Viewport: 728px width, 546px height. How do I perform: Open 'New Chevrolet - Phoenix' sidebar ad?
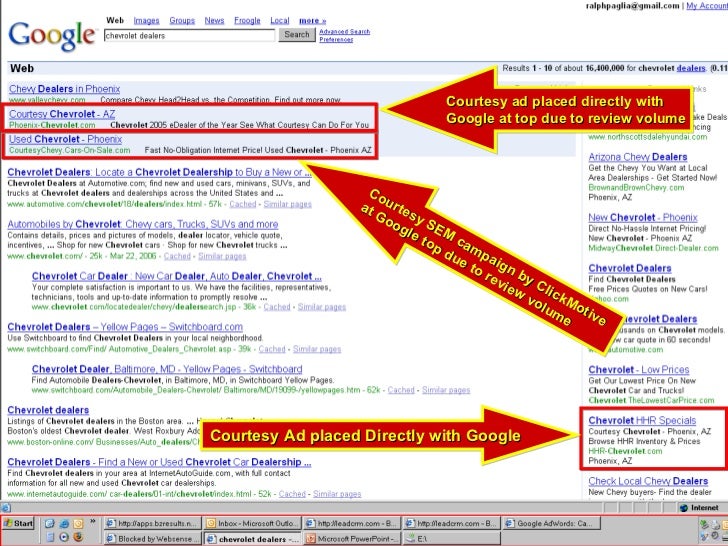pyautogui.click(x=643, y=217)
